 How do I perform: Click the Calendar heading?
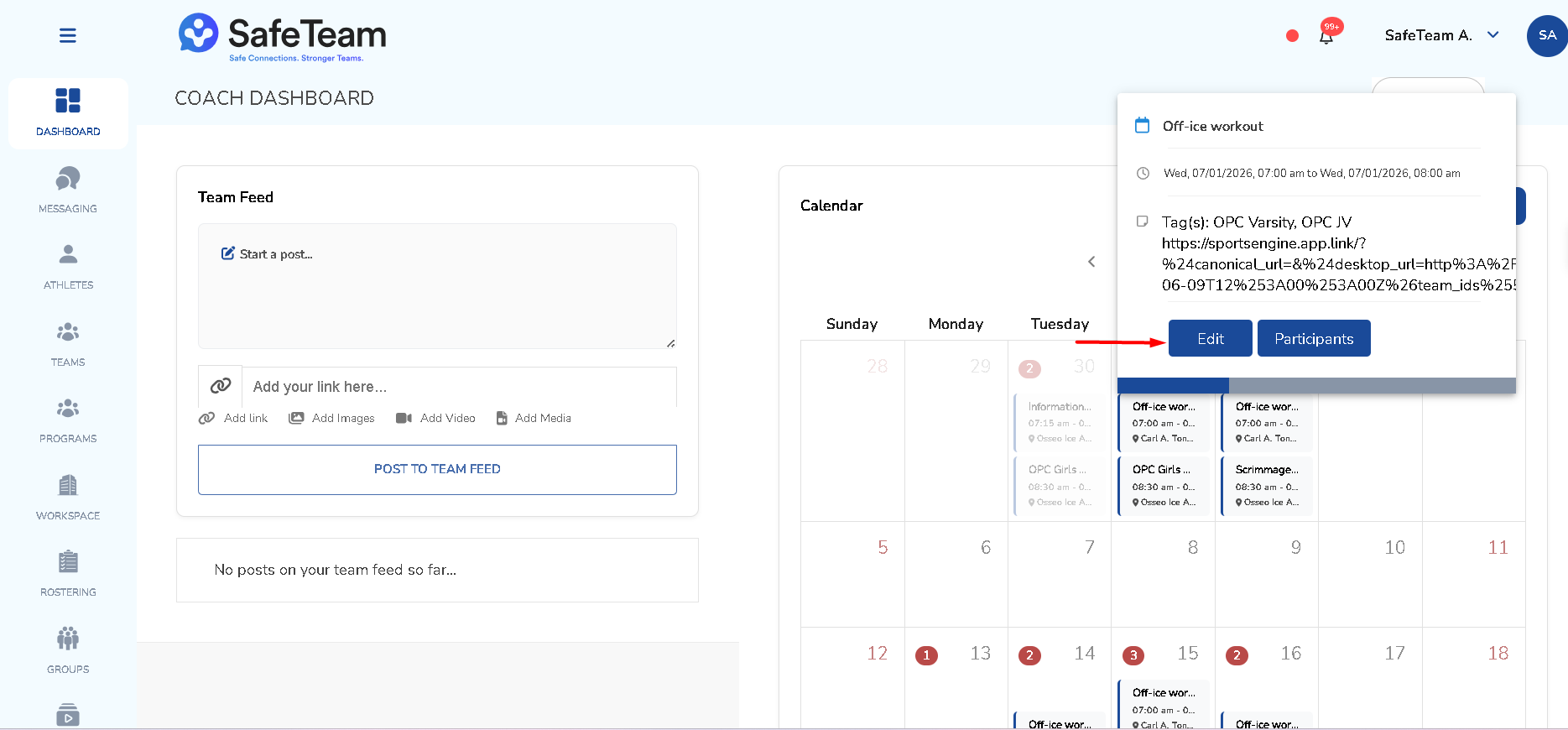[x=831, y=206]
